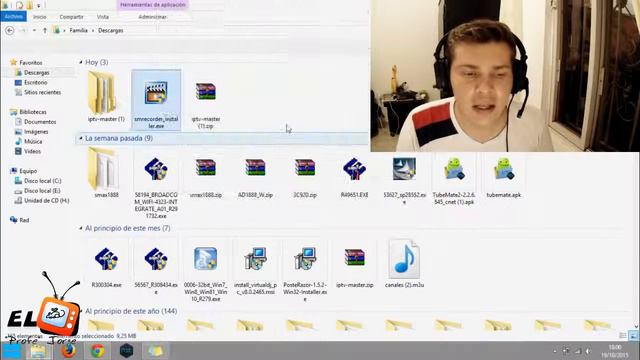Select the canales (2).m3u playlist file

tap(404, 264)
